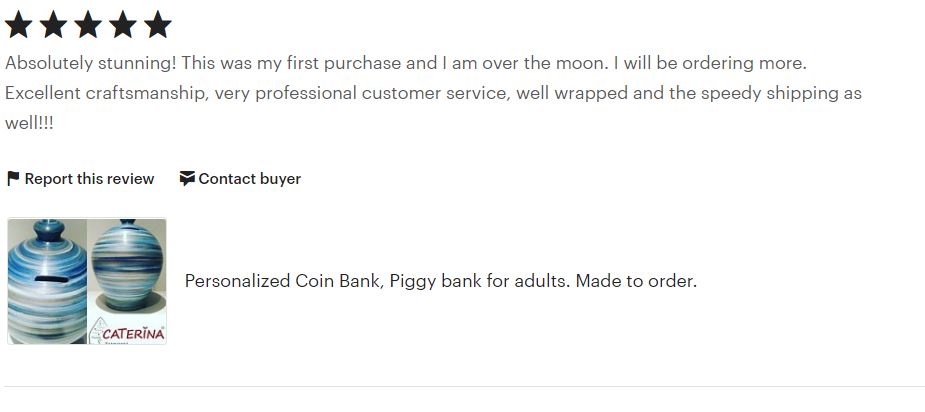
Task: Click the "Absolutely stunning!" review sentence
Action: [91, 63]
